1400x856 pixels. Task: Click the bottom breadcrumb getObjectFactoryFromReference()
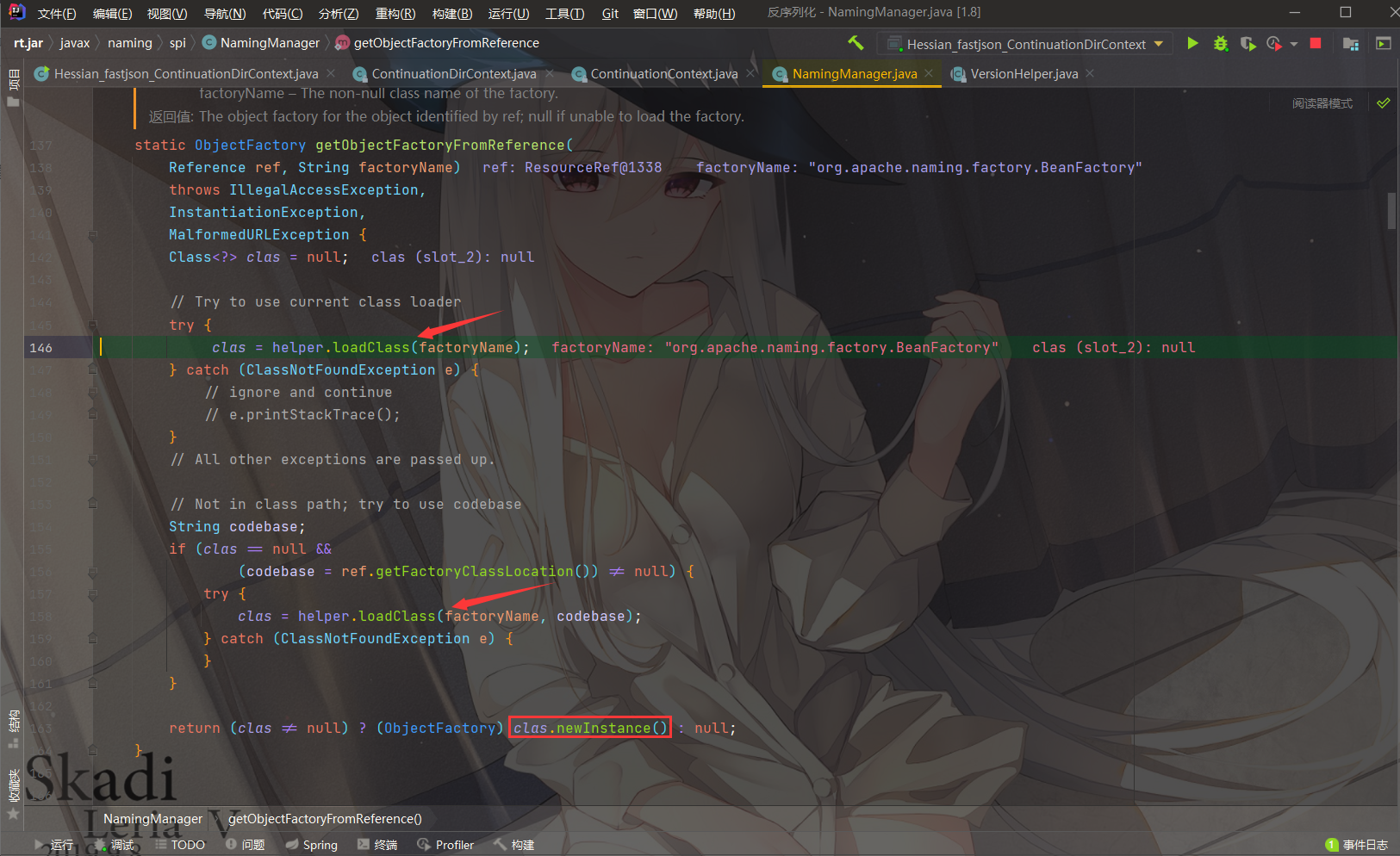(x=325, y=819)
